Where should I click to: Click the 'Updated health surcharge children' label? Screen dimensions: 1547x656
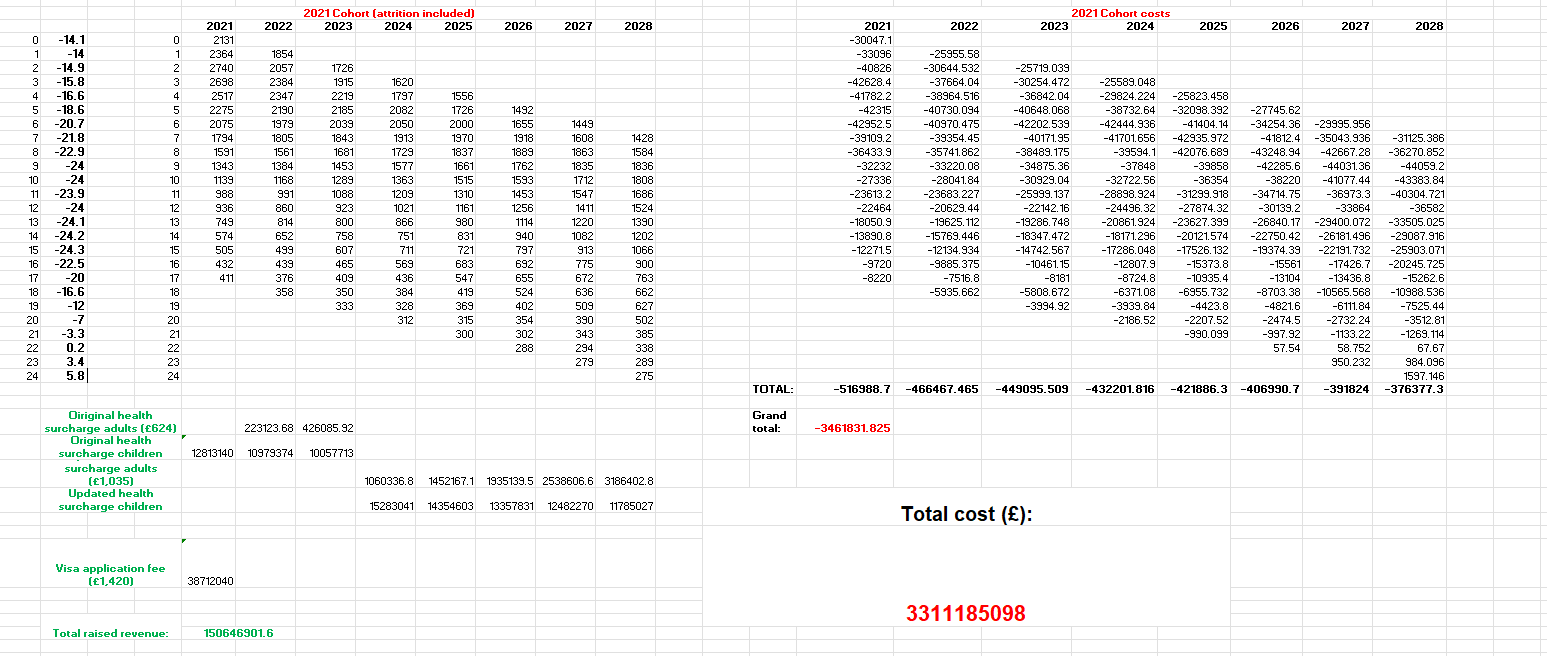(x=111, y=500)
